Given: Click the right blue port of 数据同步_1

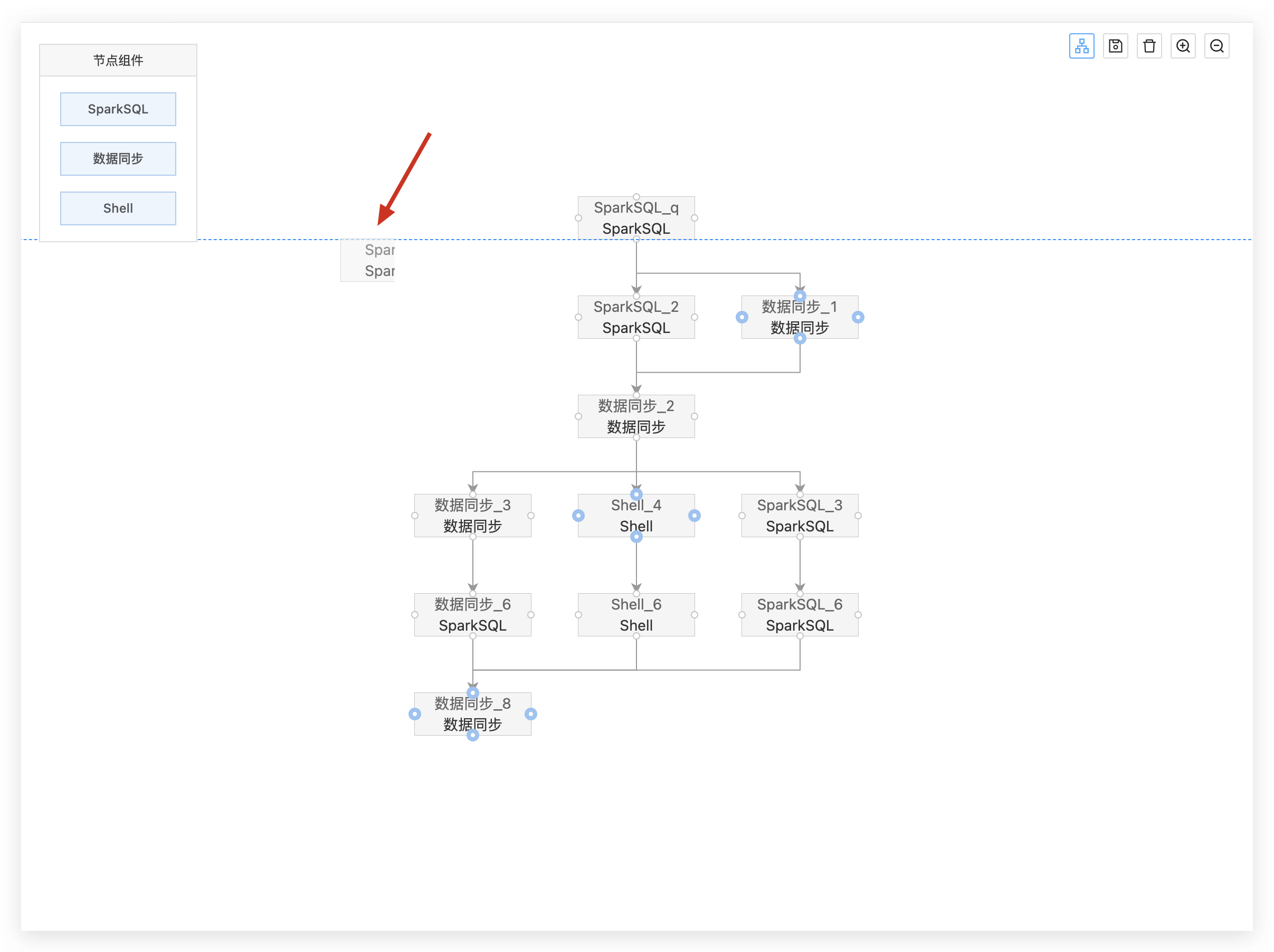Looking at the screenshot, I should (858, 317).
